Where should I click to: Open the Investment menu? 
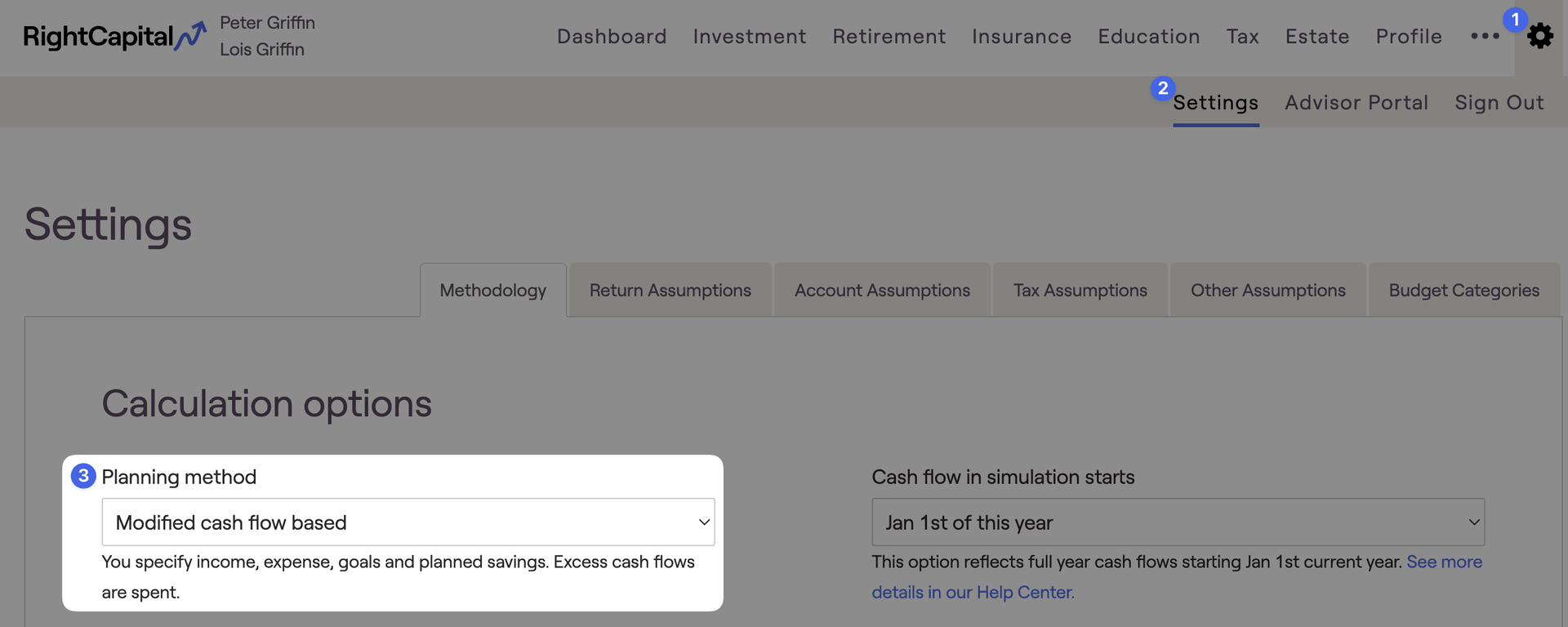pos(750,36)
